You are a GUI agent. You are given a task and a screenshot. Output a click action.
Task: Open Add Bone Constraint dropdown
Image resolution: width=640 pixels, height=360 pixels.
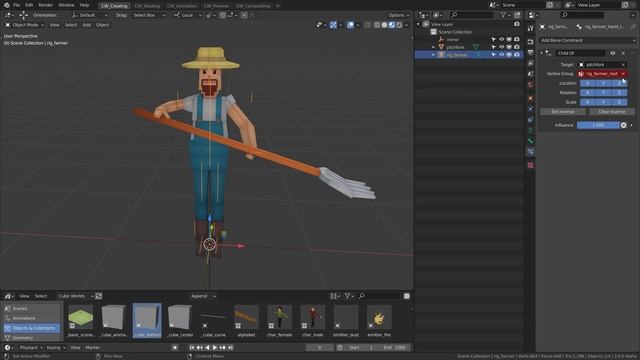[x=587, y=40]
